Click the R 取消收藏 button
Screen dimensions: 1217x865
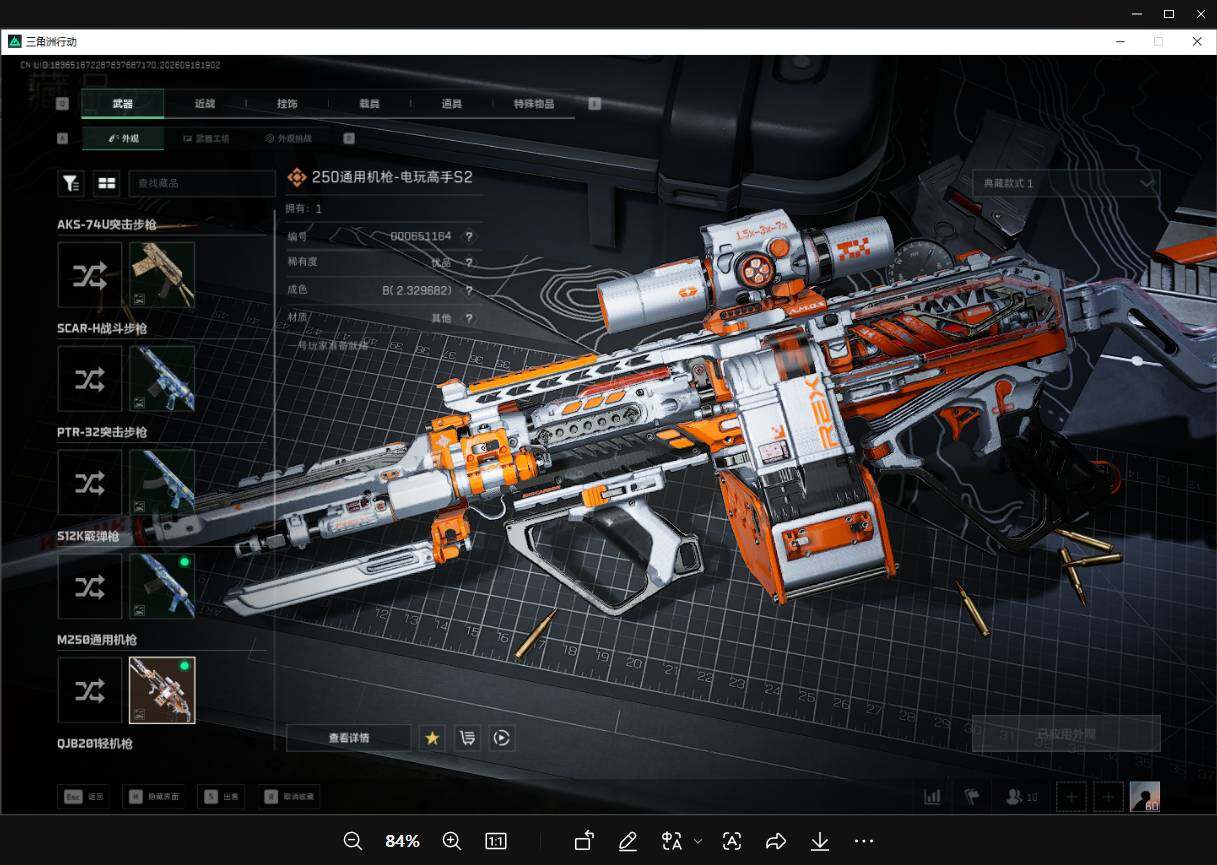(287, 797)
